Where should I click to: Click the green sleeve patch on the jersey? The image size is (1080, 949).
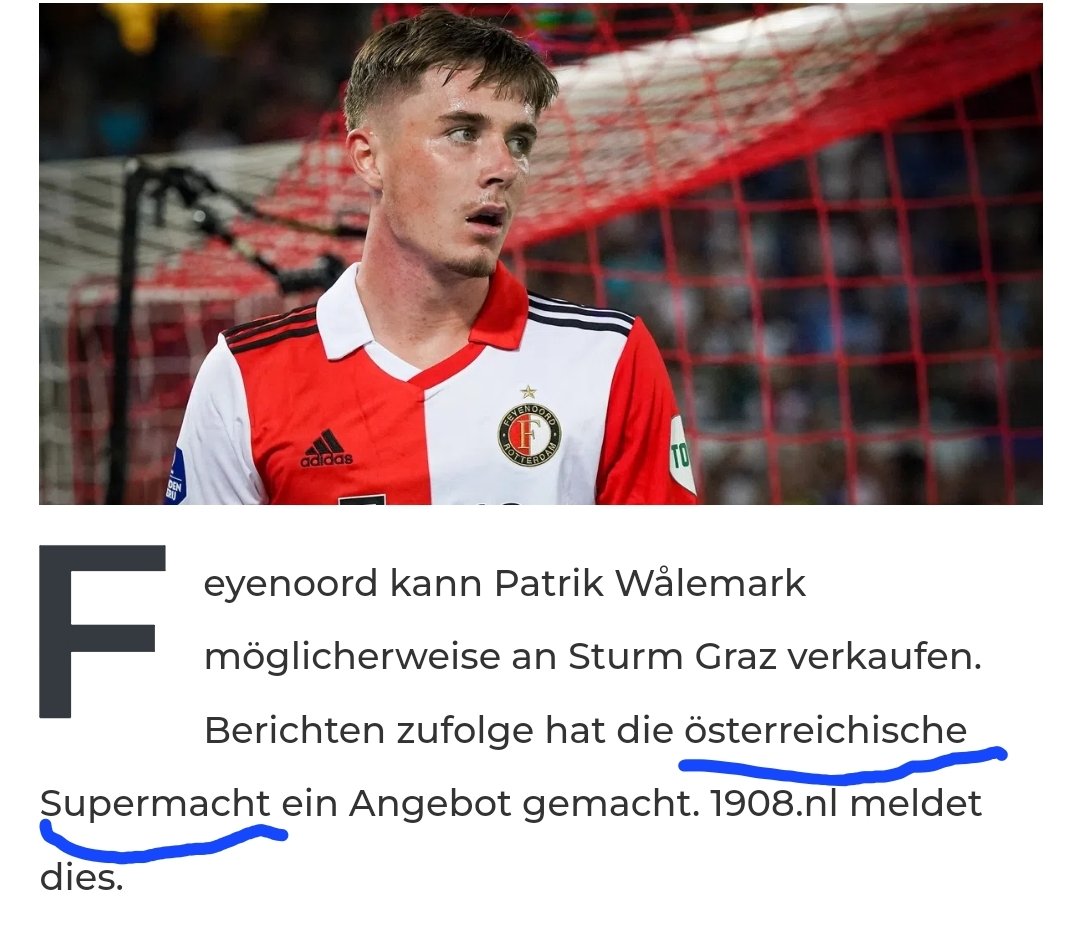pos(680,455)
